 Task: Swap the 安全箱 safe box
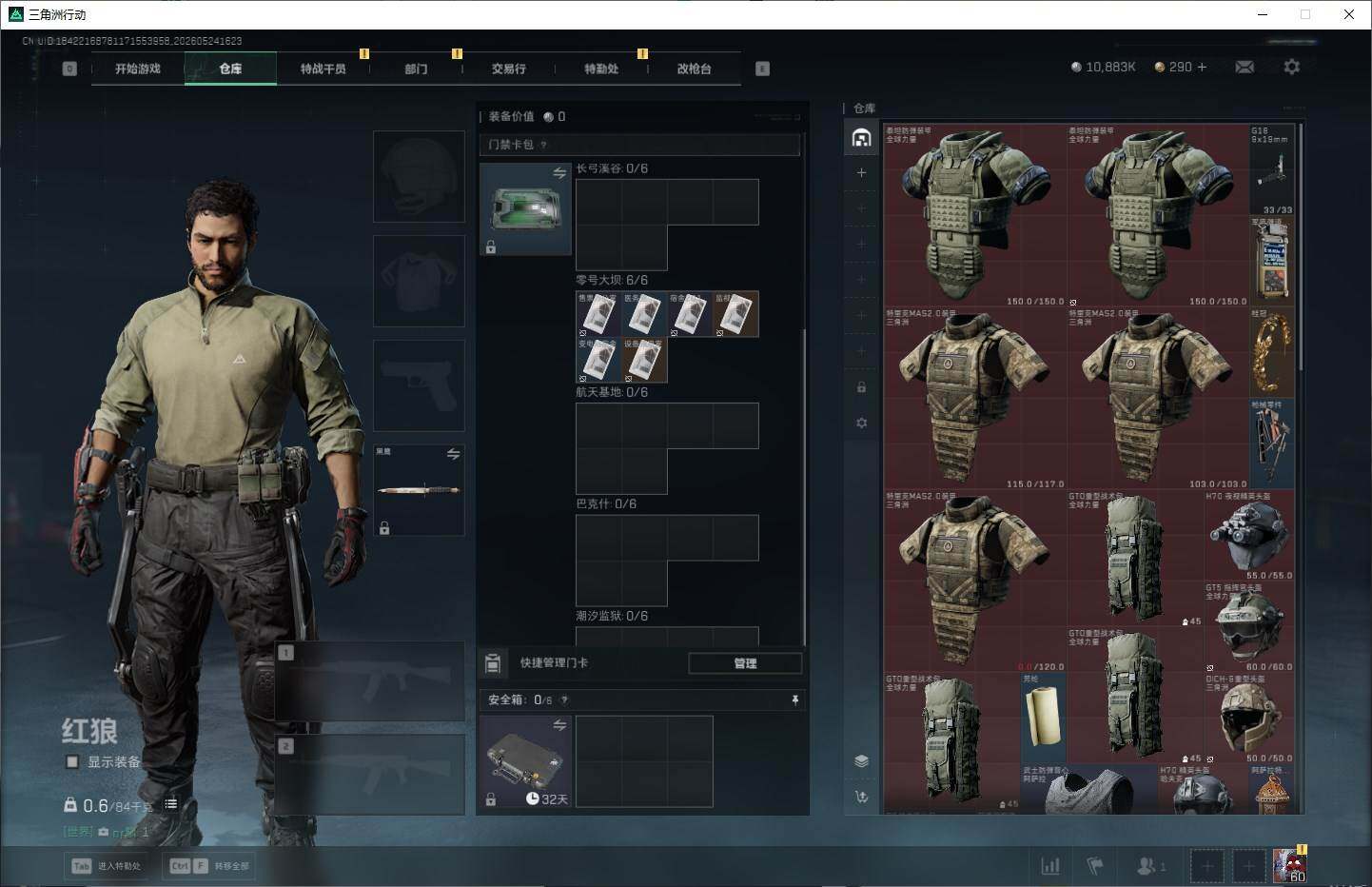[559, 725]
